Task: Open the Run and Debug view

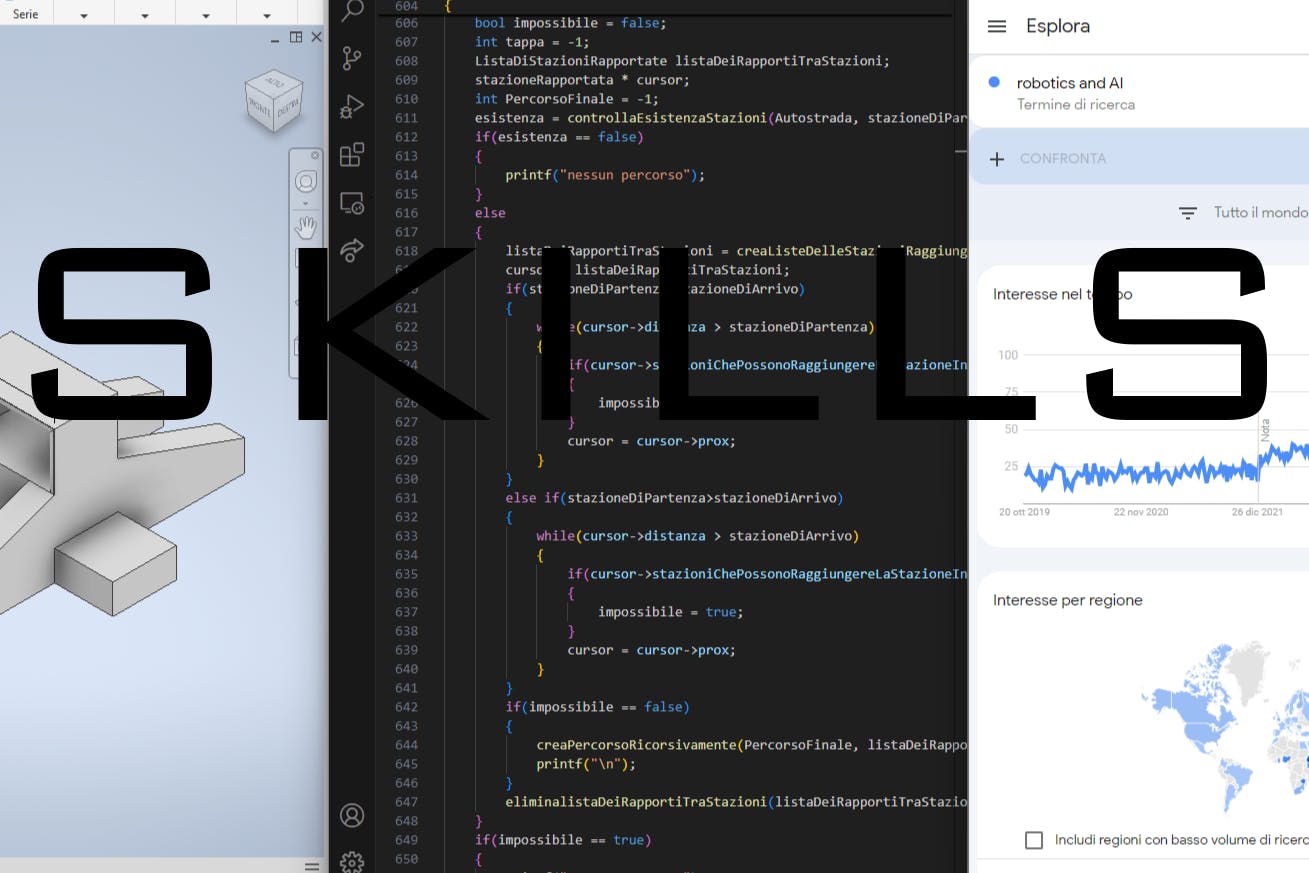Action: pyautogui.click(x=352, y=107)
